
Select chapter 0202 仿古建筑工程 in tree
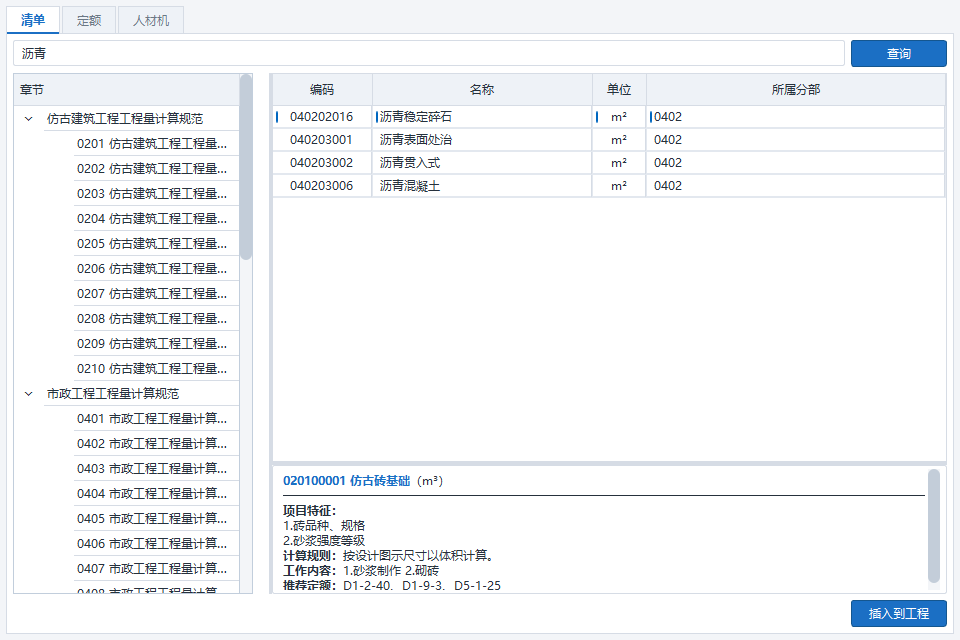tap(152, 168)
